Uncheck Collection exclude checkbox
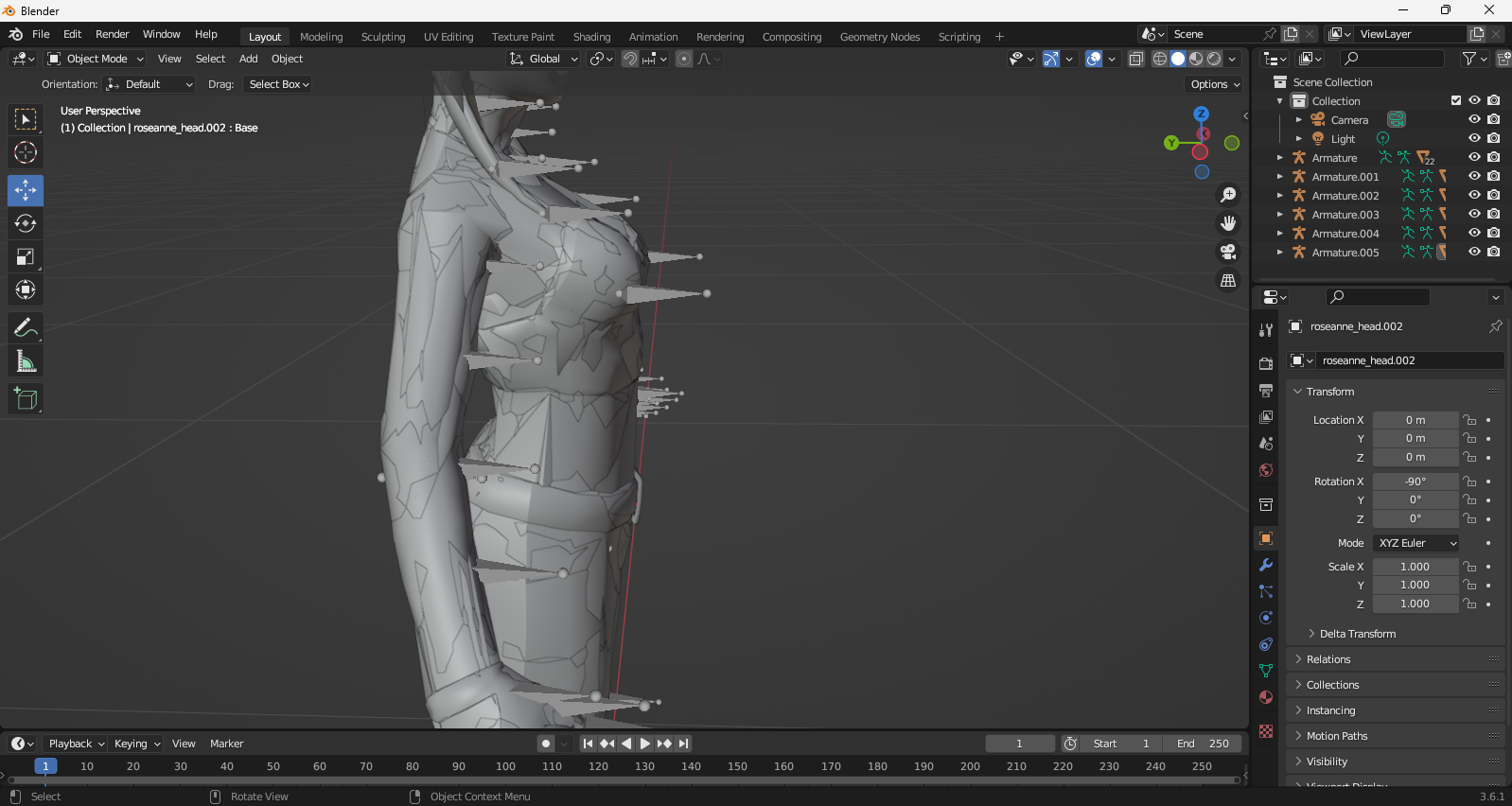The height and width of the screenshot is (806, 1512). point(1456,100)
